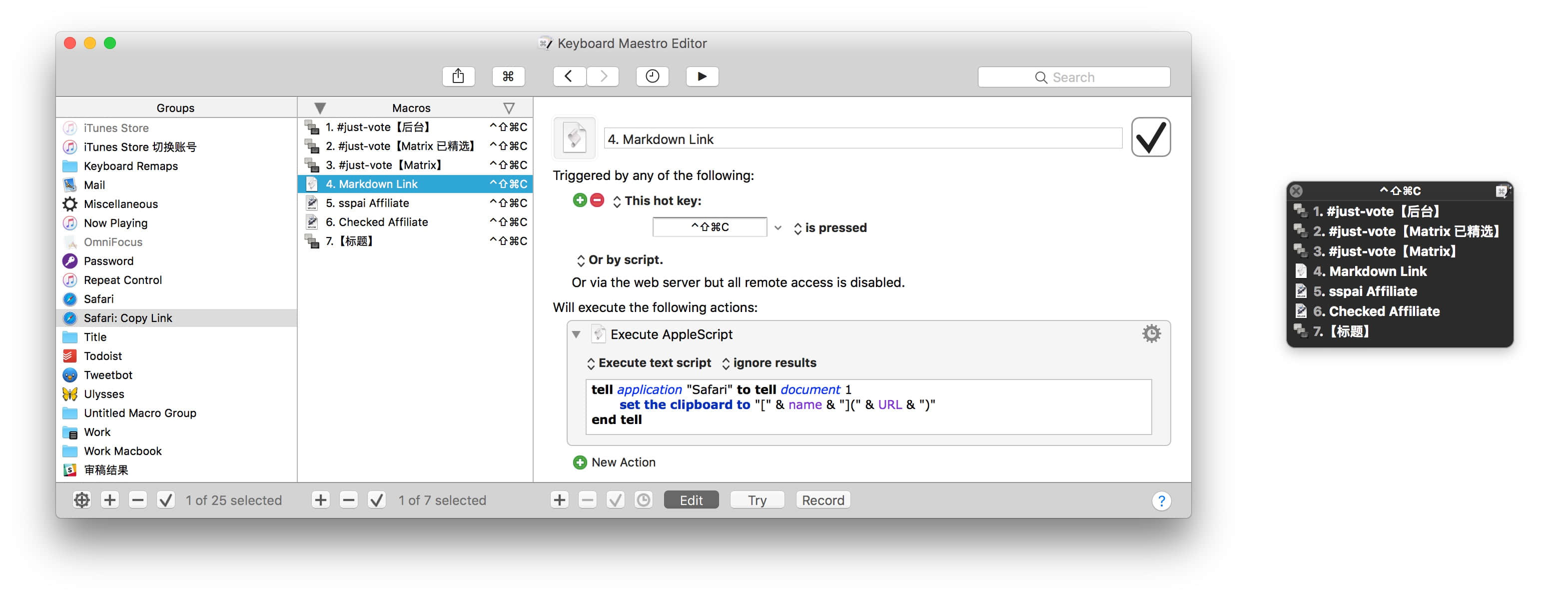Click the Share toolbar icon
1568x598 pixels.
[458, 76]
